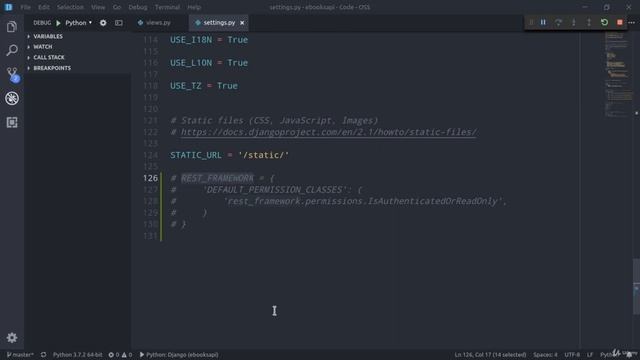Click the synchronize changes icon in status bar
This screenshot has height=360, width=640.
coord(43,355)
